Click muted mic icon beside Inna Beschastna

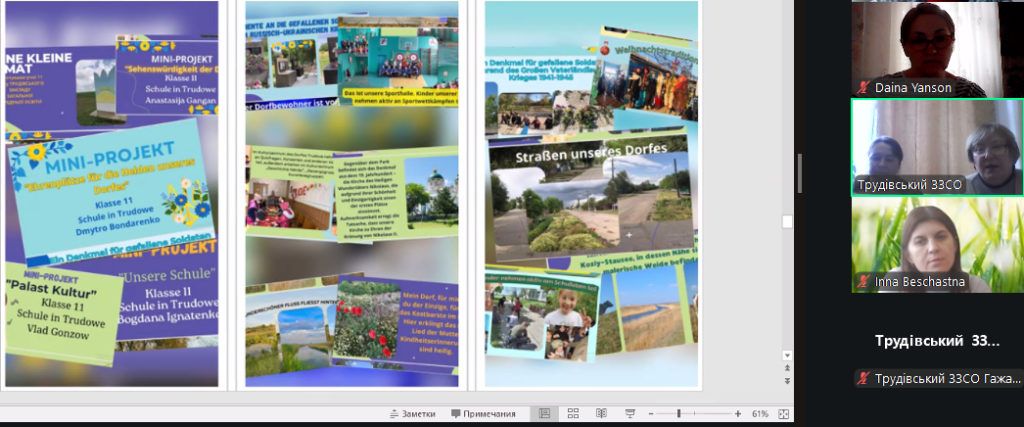coord(863,283)
